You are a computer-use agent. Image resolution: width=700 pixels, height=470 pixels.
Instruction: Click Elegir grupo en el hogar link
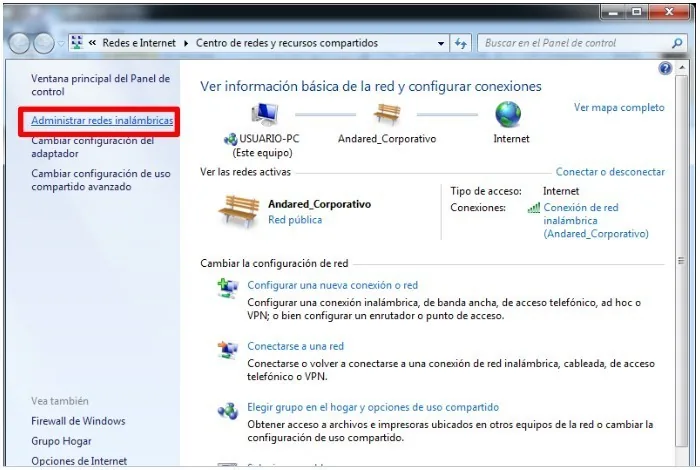[373, 407]
